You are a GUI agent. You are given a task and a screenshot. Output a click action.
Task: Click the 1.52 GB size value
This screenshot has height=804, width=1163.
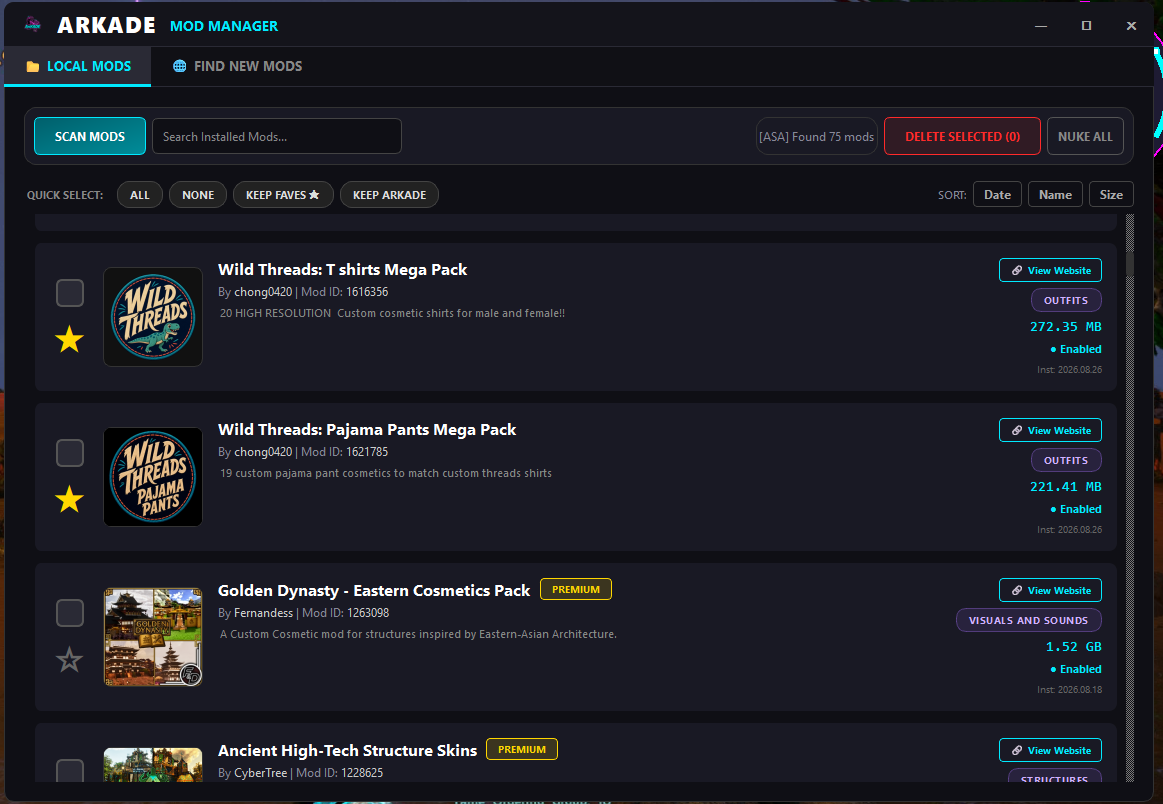point(1073,647)
